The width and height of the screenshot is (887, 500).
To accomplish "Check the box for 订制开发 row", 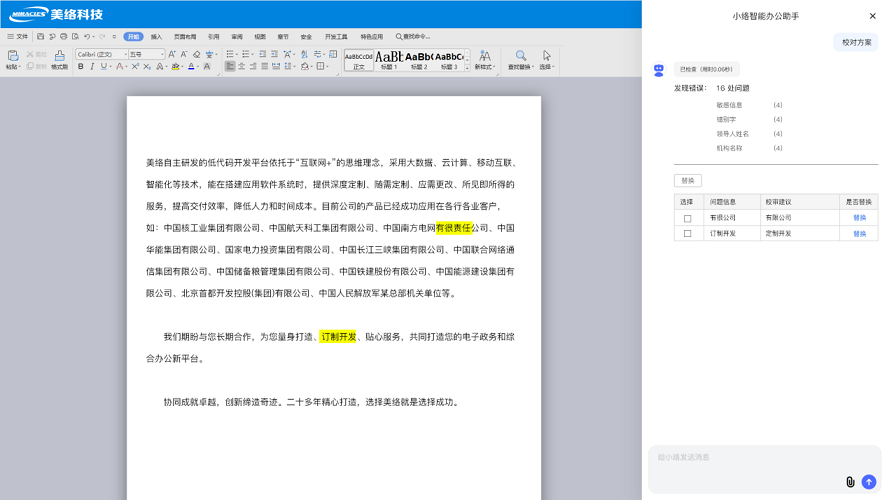I will (687, 234).
